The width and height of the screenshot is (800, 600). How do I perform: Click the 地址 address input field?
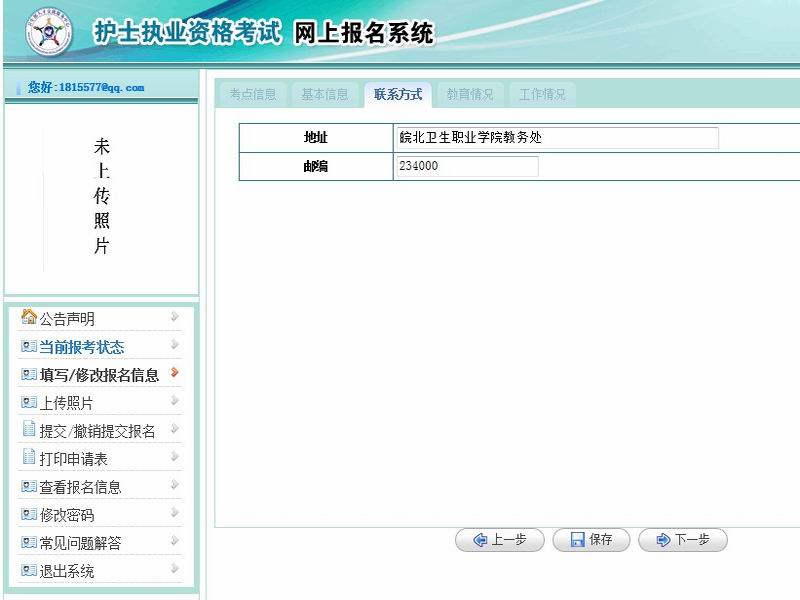coord(556,138)
